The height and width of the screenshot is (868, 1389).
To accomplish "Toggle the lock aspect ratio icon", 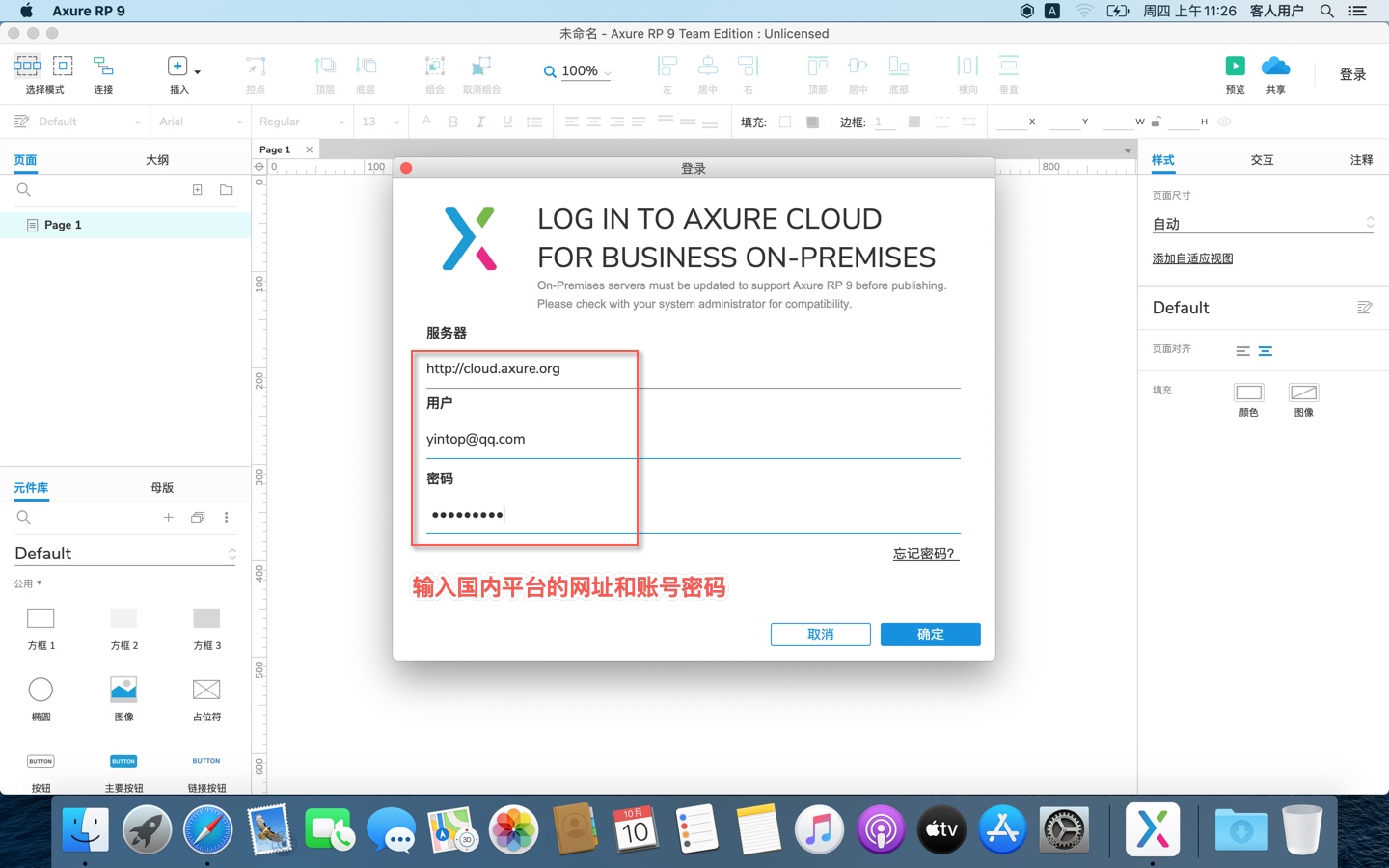I will click(1157, 122).
